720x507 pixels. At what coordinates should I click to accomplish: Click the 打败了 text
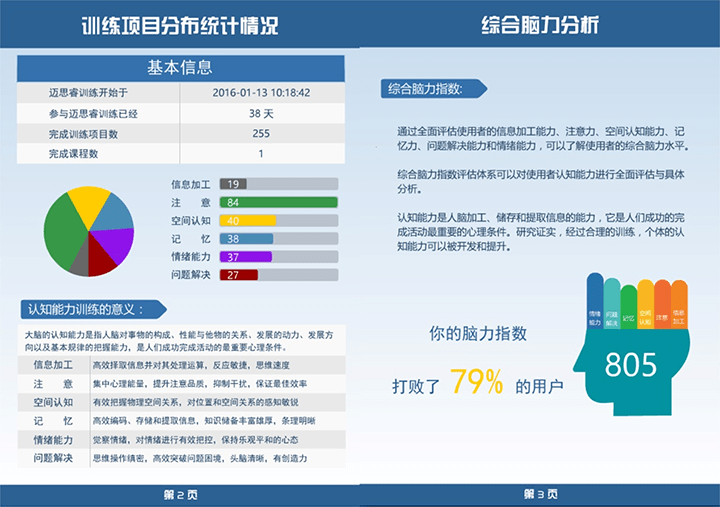point(416,386)
